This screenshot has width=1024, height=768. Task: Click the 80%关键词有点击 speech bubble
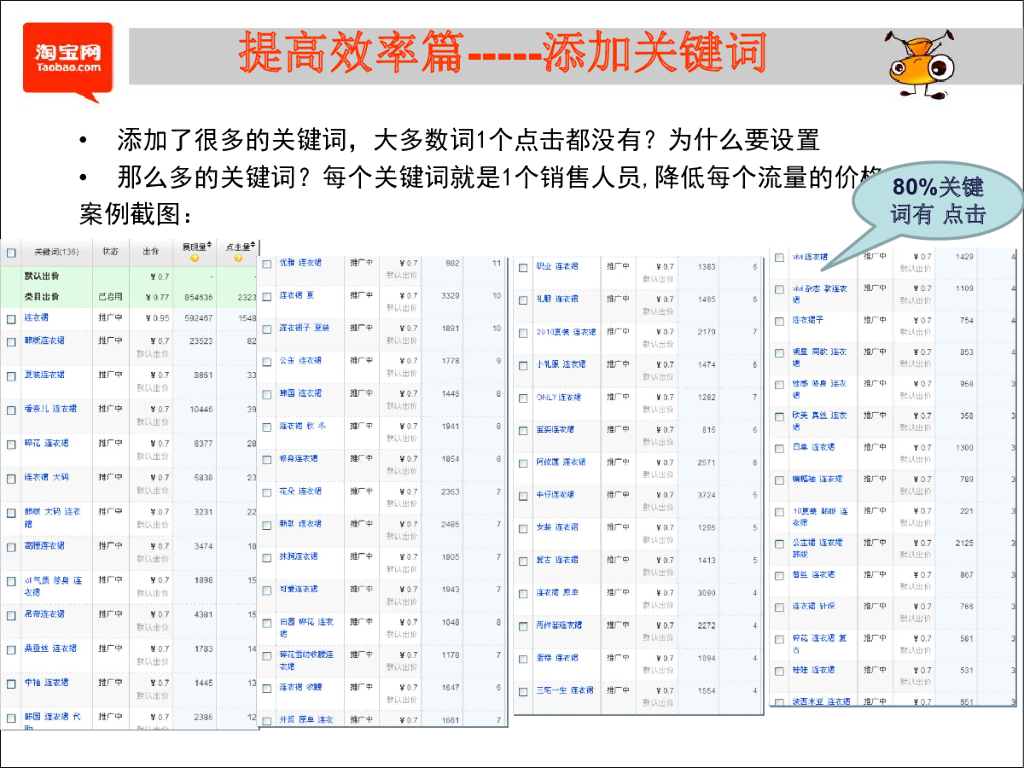pyautogui.click(x=936, y=200)
